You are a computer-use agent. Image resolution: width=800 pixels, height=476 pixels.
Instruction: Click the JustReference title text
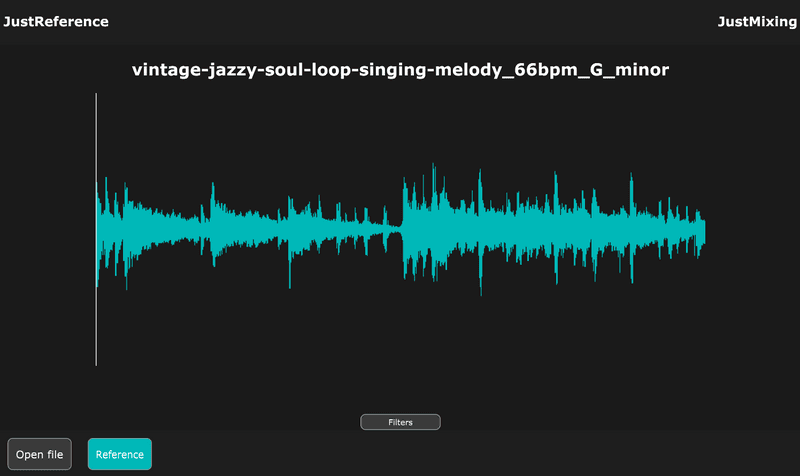pos(56,21)
